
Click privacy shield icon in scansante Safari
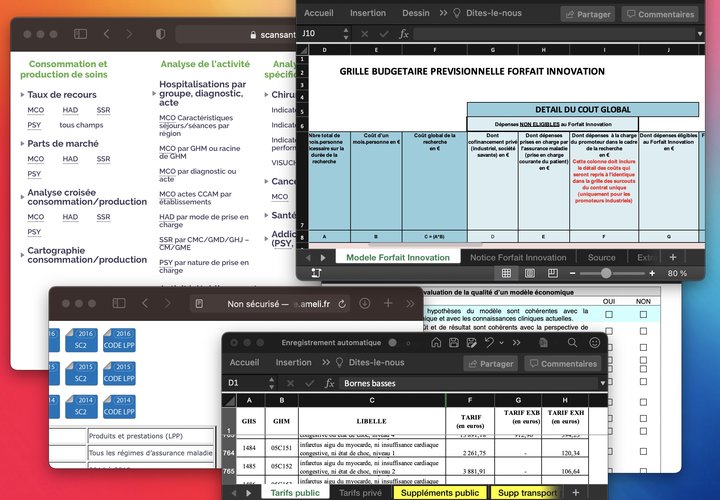point(160,34)
